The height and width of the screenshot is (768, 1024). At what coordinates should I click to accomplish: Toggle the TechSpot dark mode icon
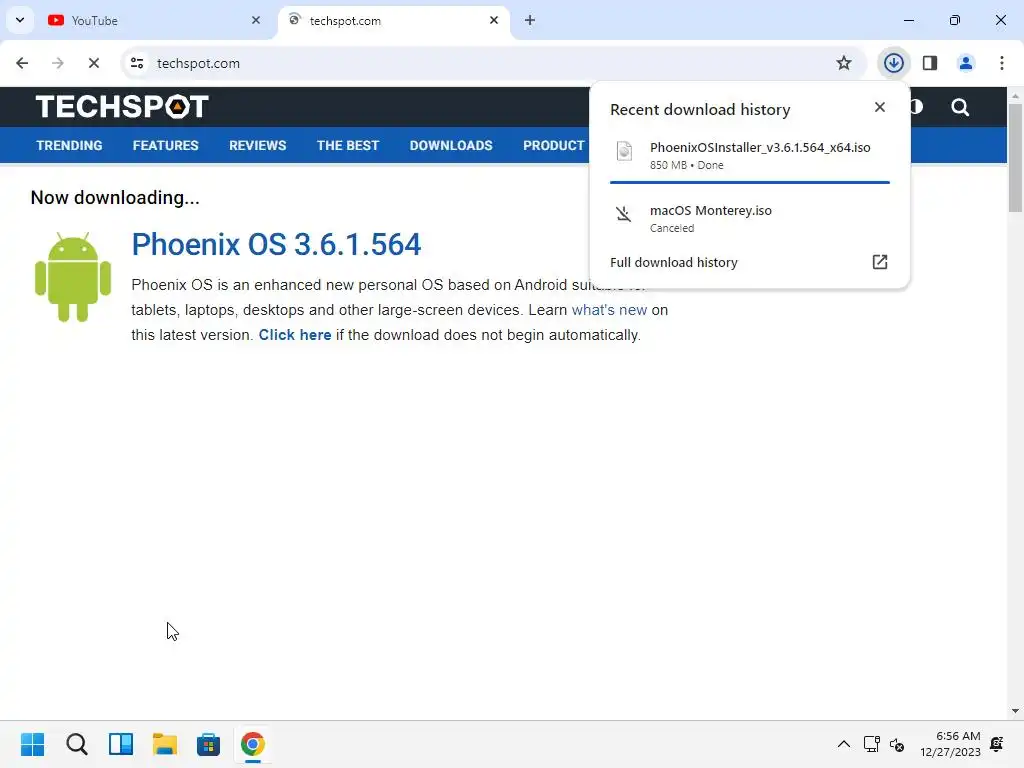coord(917,107)
